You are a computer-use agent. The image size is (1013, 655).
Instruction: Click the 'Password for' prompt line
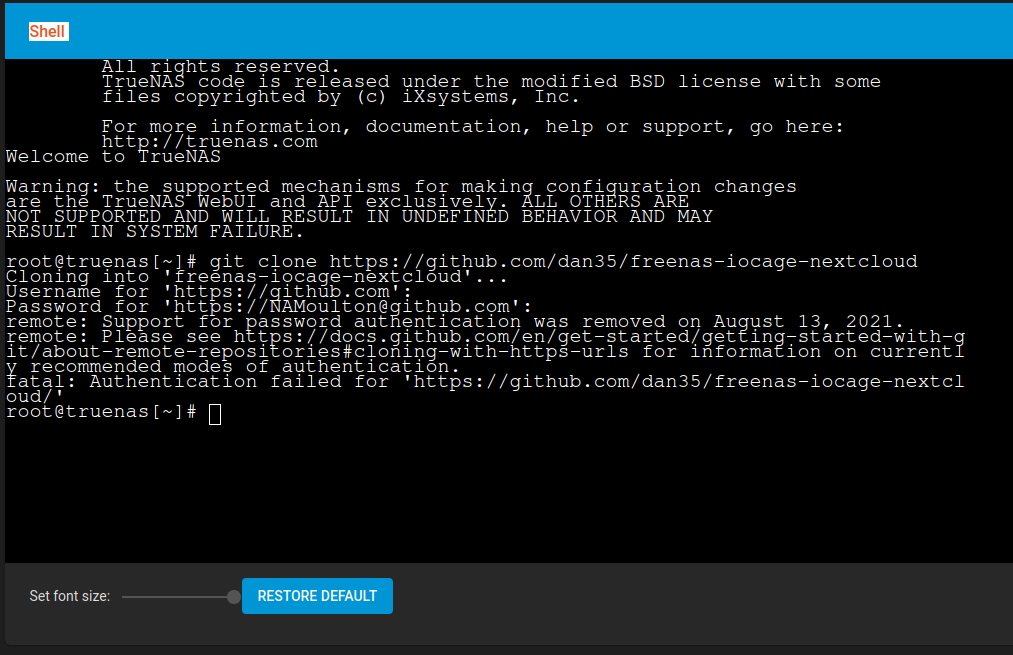pyautogui.click(x=269, y=306)
